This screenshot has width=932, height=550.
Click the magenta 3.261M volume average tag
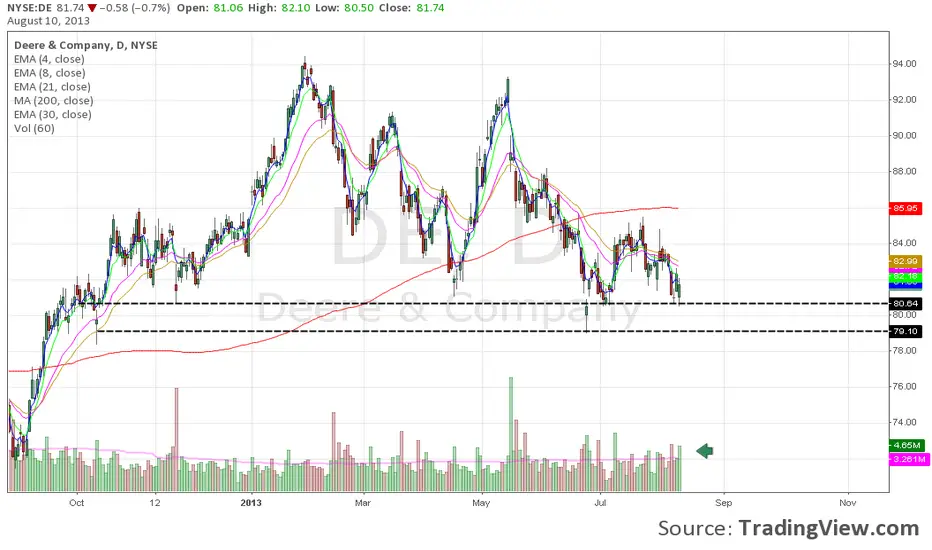pyautogui.click(x=909, y=459)
